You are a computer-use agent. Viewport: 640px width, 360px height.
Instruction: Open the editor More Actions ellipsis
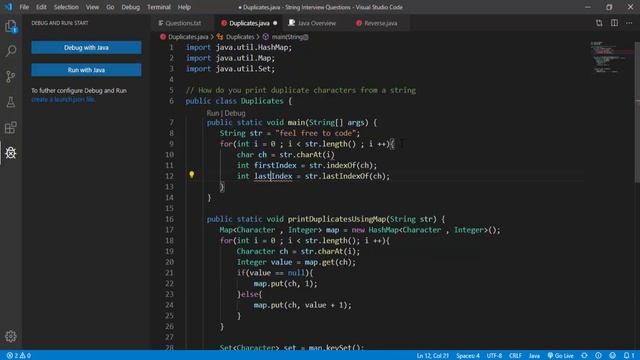tap(629, 23)
